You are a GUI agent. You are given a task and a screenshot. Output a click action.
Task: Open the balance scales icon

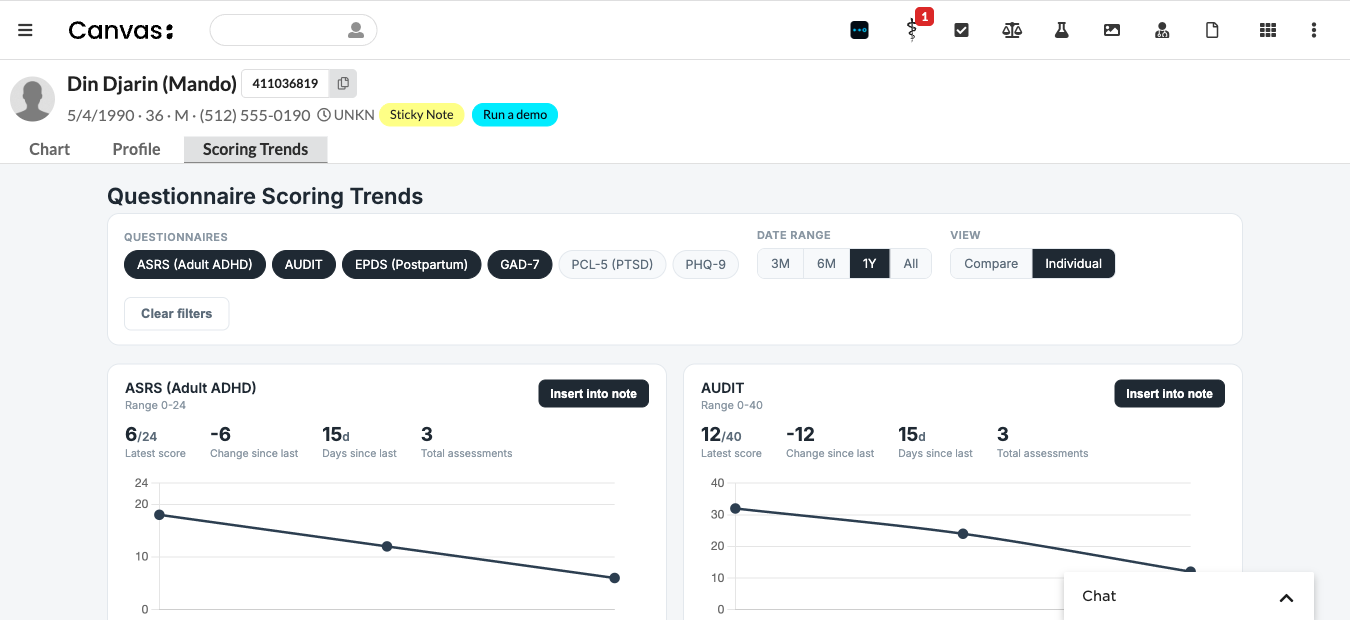tap(1012, 30)
